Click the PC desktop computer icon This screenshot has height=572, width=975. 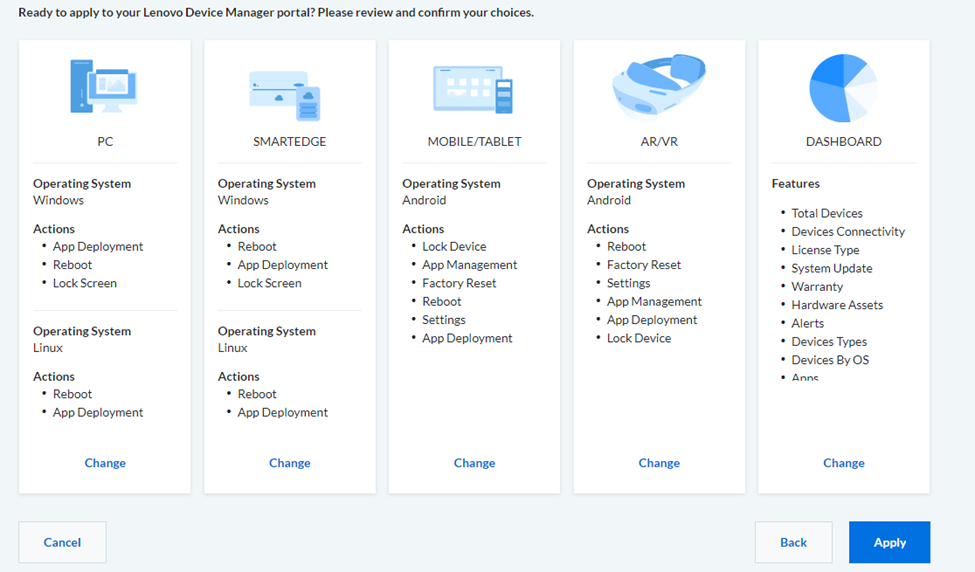[104, 86]
